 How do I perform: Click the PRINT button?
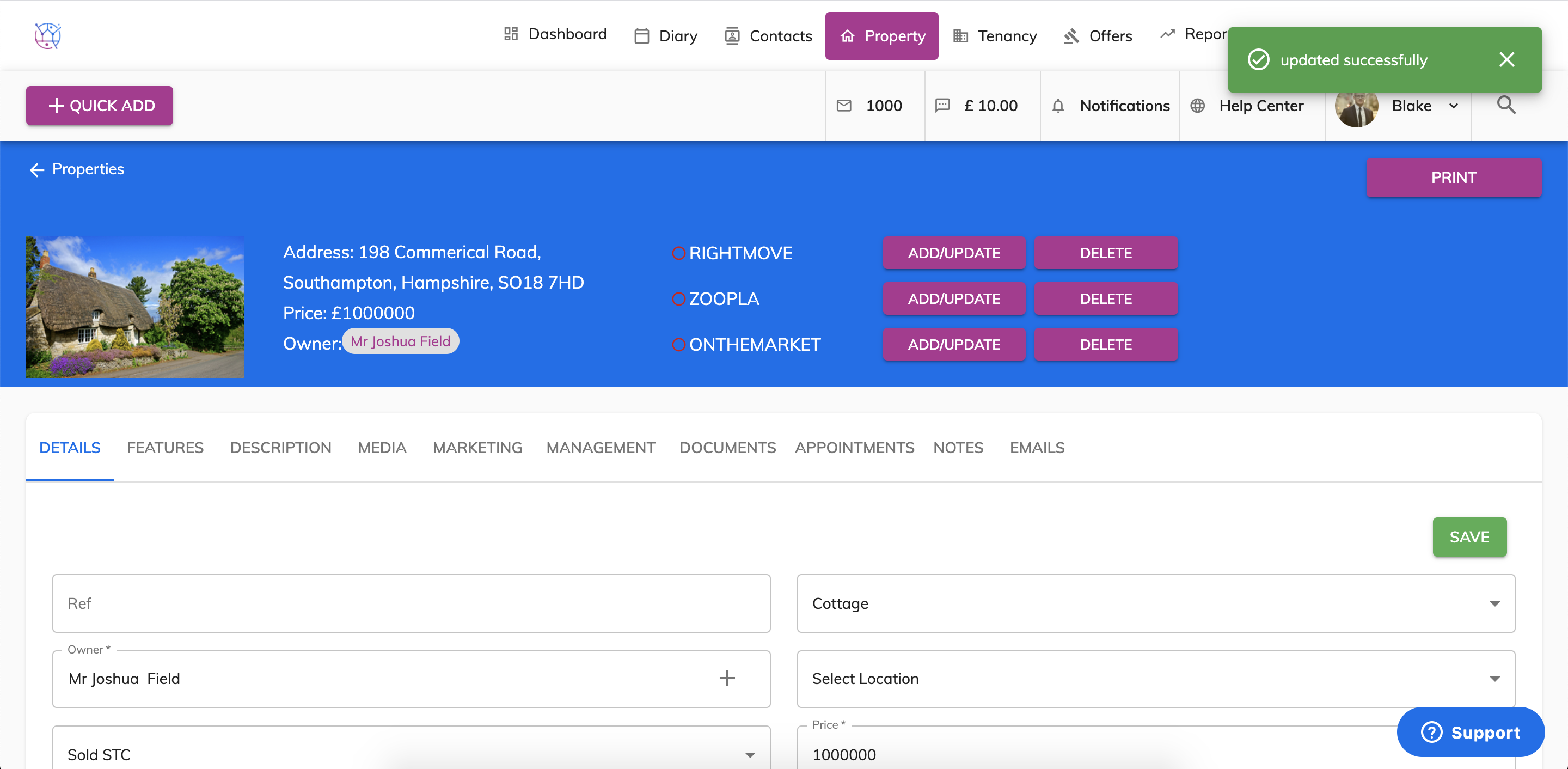(1454, 177)
